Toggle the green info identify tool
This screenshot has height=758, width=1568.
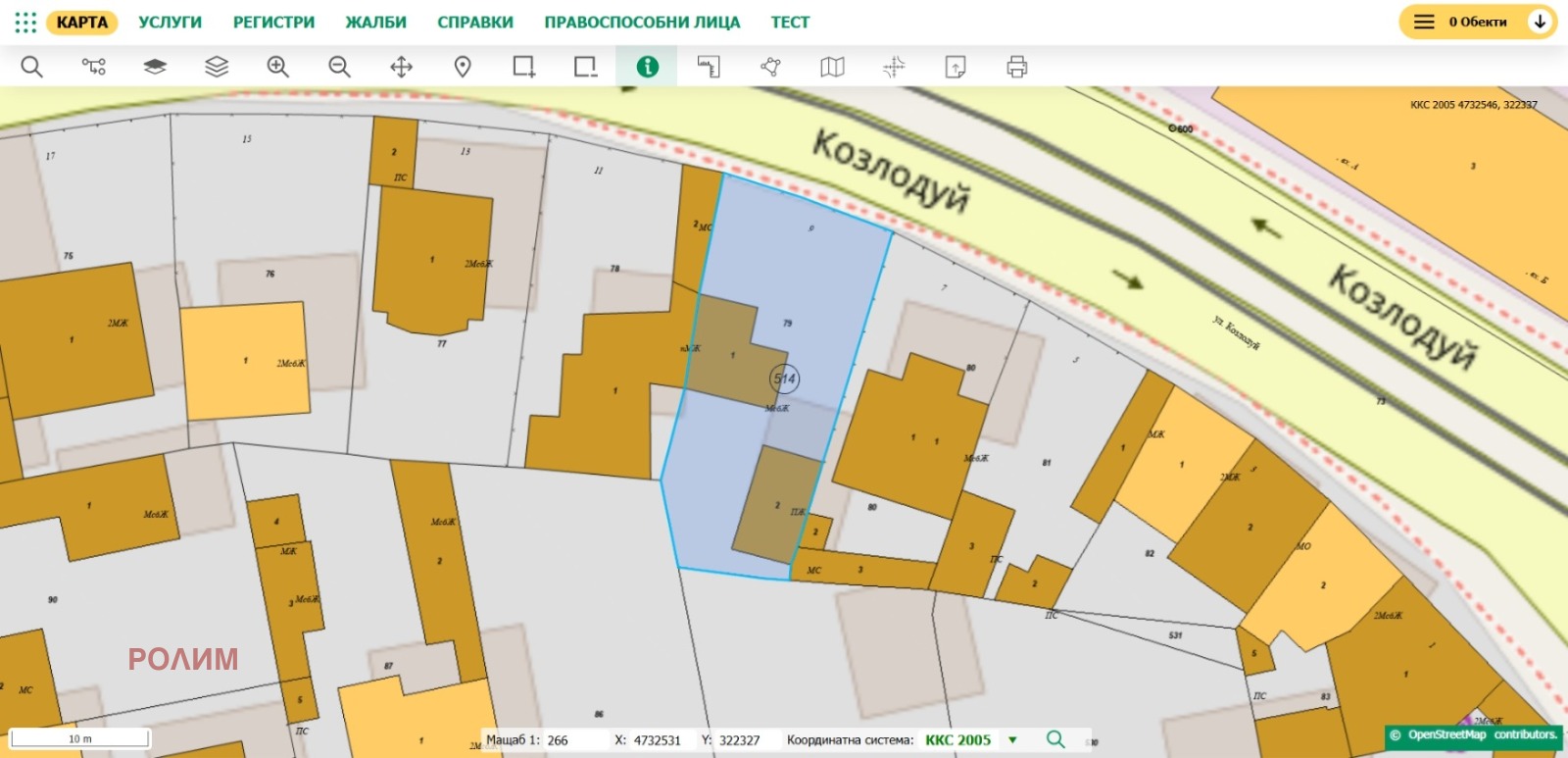click(647, 67)
